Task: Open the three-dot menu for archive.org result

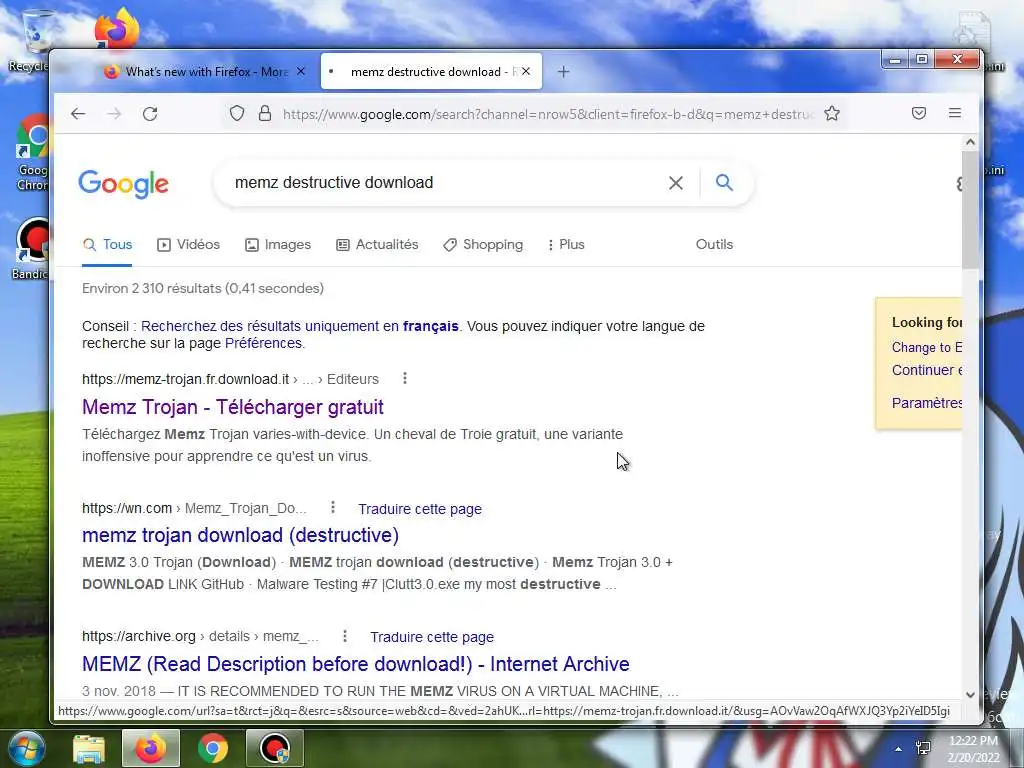Action: click(x=345, y=635)
